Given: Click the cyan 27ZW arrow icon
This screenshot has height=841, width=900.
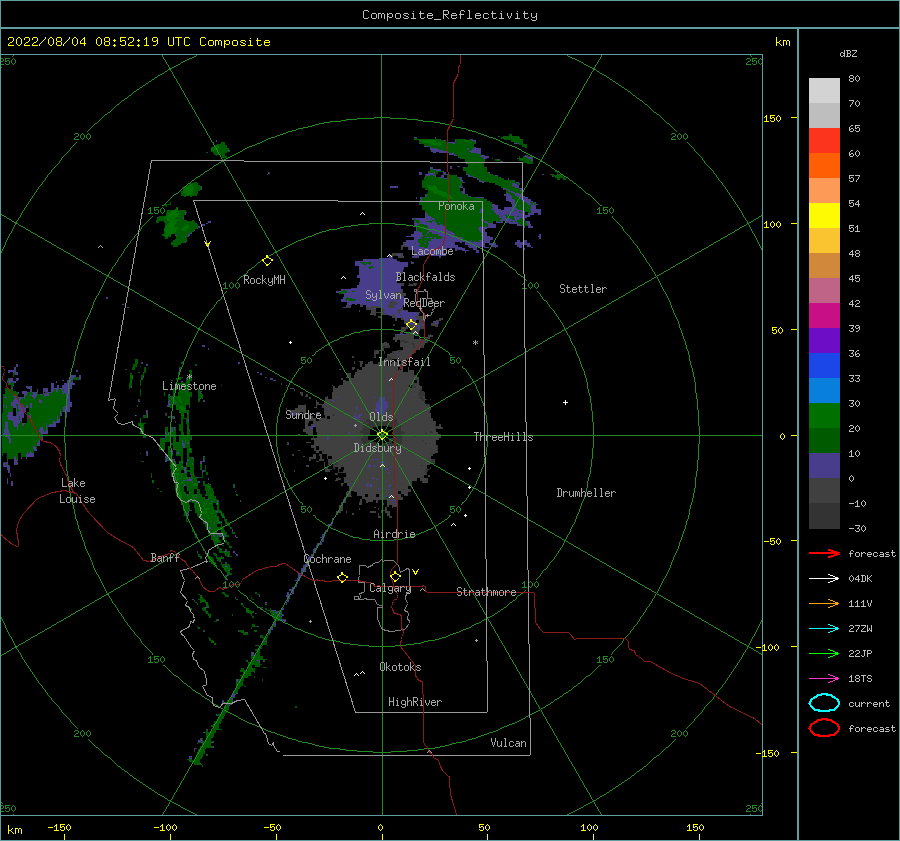Looking at the screenshot, I should (x=824, y=629).
